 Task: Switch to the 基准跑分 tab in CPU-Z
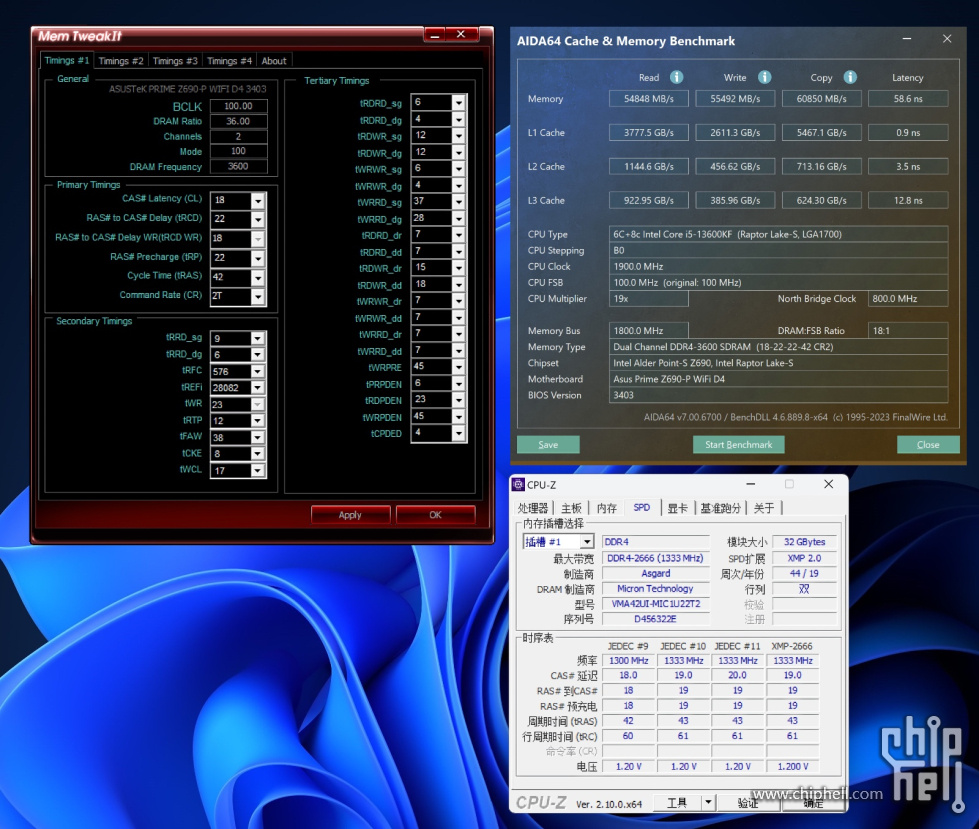(721, 508)
